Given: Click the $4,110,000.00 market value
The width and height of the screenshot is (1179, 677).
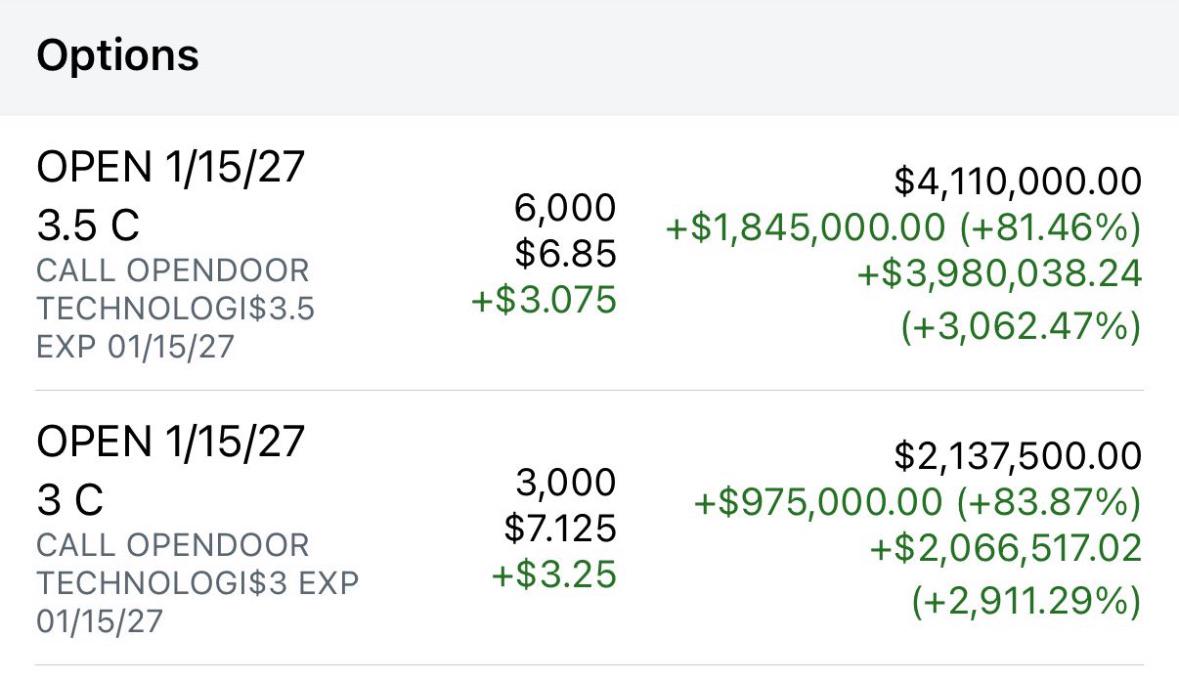Looking at the screenshot, I should [x=1018, y=181].
